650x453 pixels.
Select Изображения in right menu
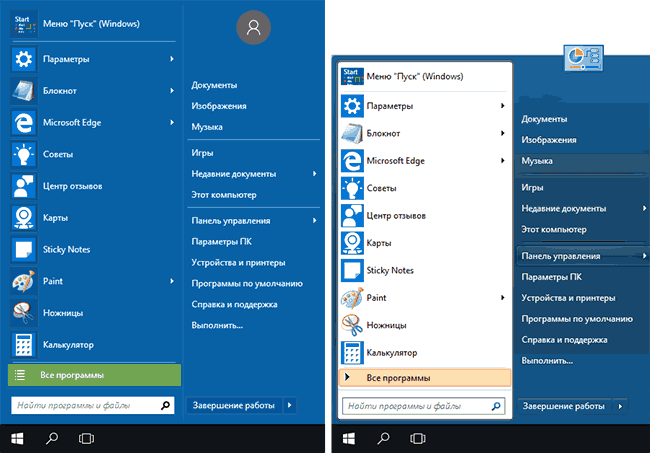pyautogui.click(x=549, y=140)
